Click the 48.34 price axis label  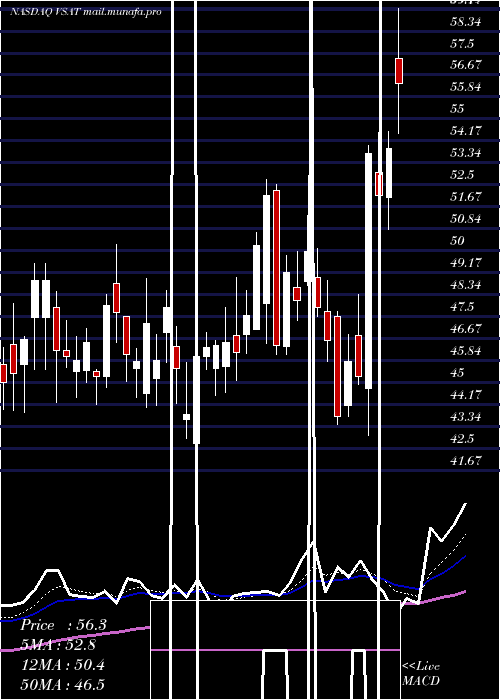466,285
